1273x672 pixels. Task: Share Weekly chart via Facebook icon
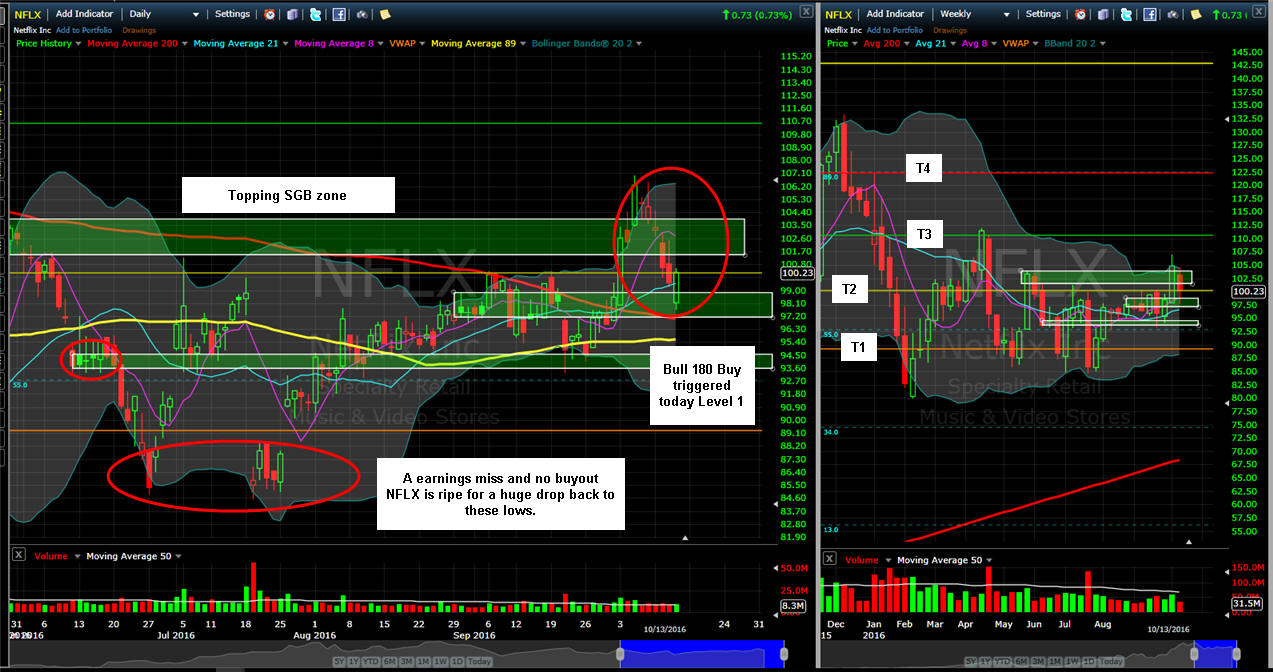1150,14
